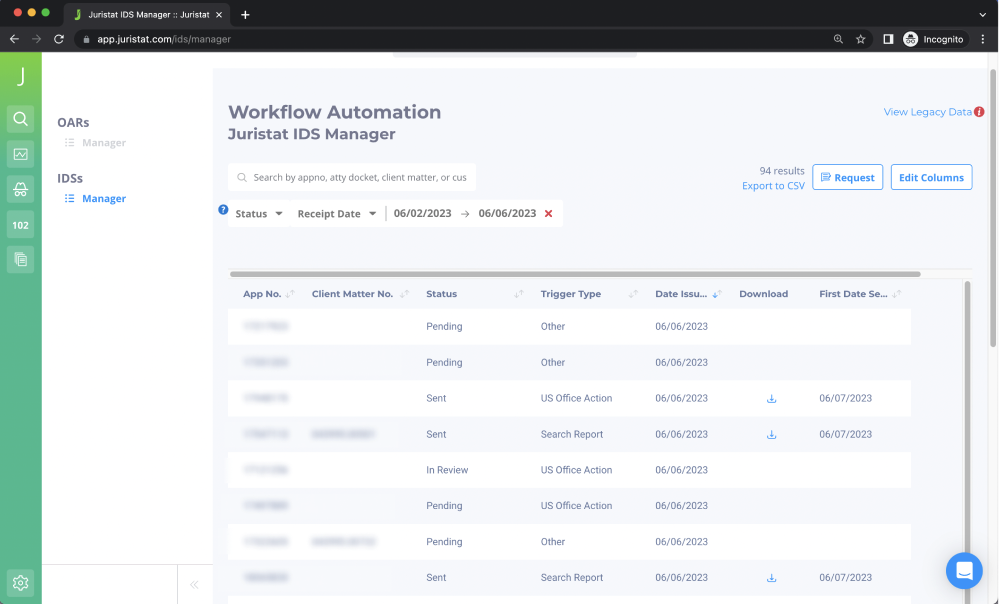Select the Juristat IDS Manager browser tab
The width and height of the screenshot is (999, 604).
(x=148, y=15)
